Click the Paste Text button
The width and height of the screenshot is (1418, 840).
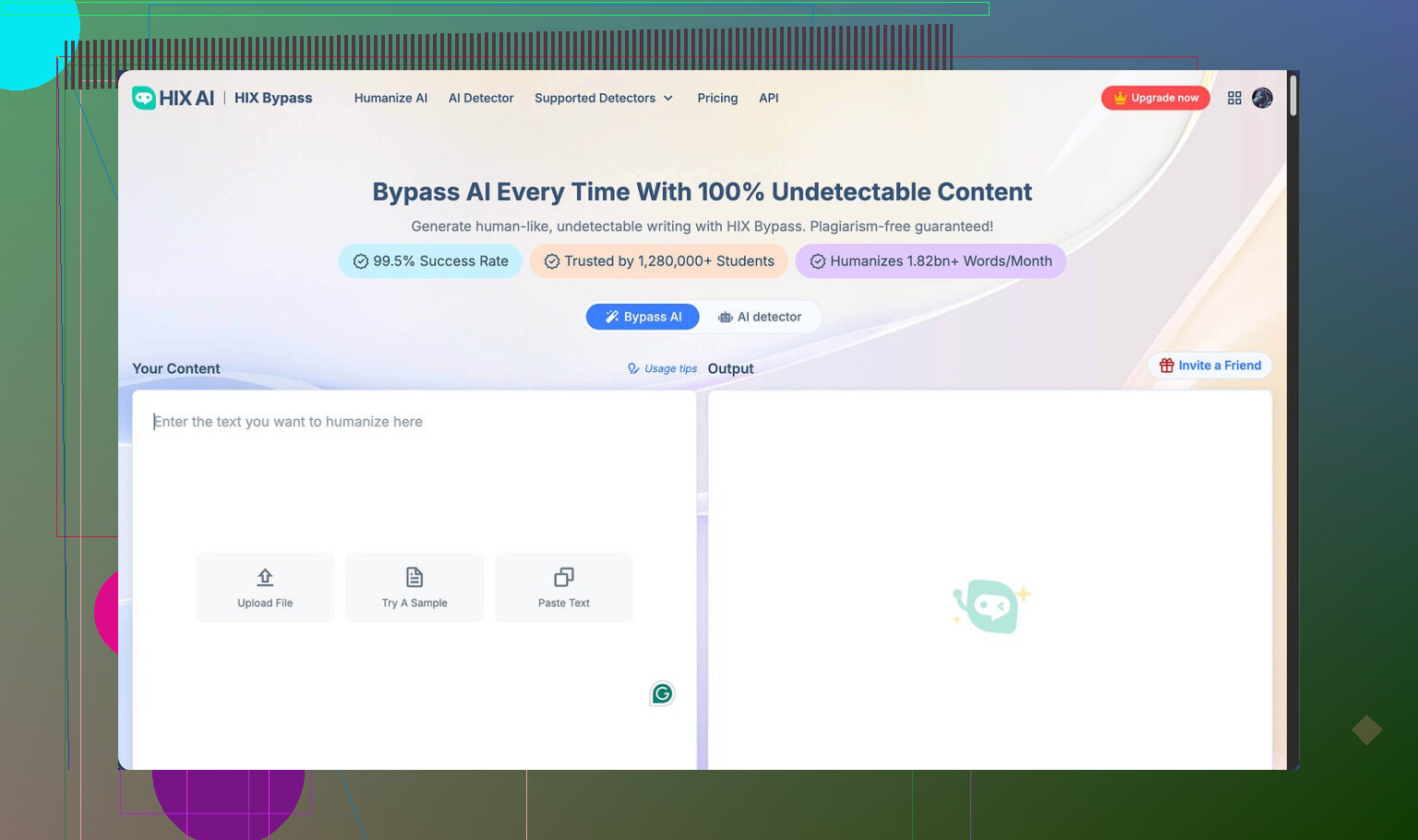coord(564,587)
